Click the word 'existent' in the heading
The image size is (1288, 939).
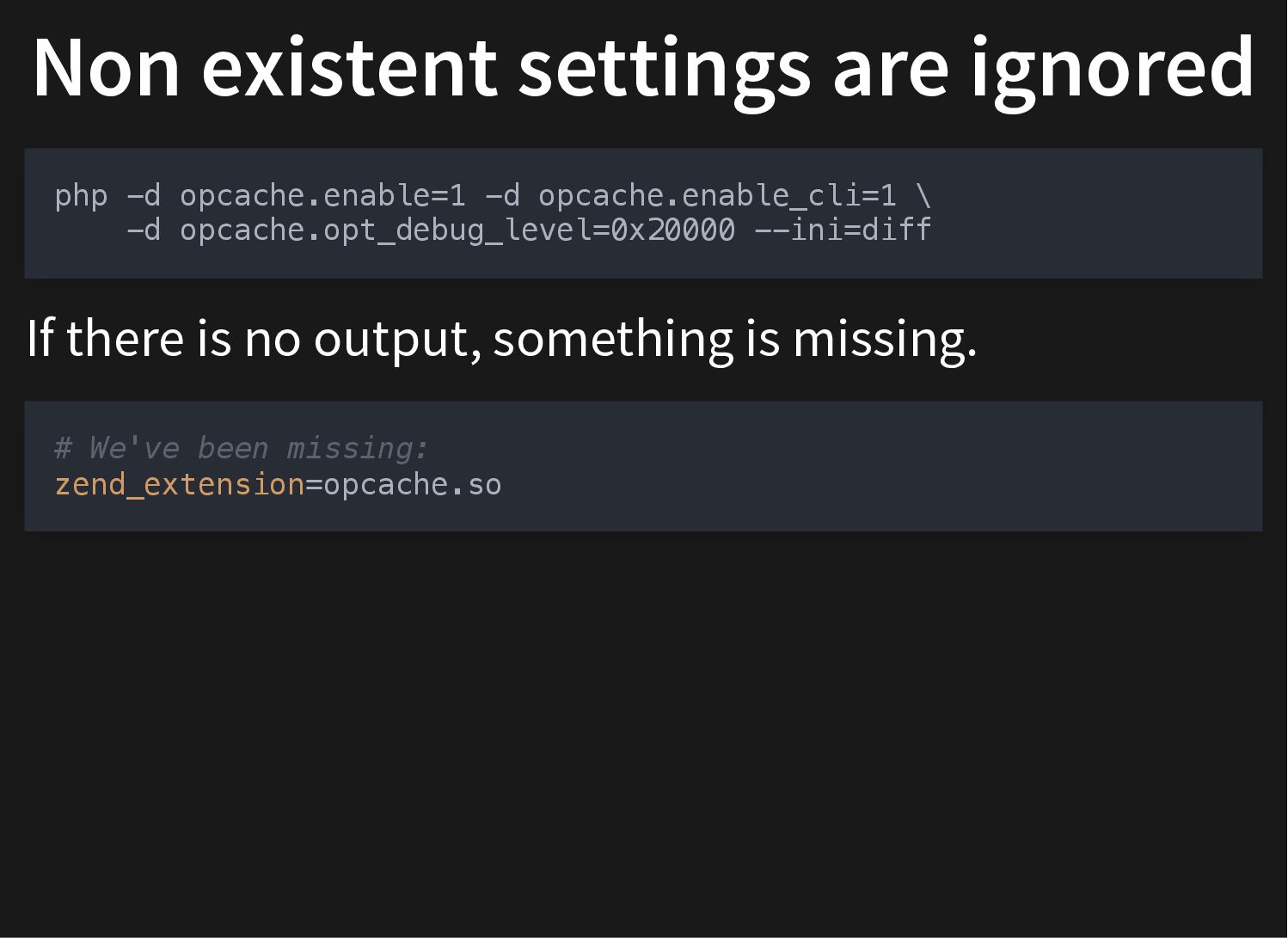[x=349, y=67]
